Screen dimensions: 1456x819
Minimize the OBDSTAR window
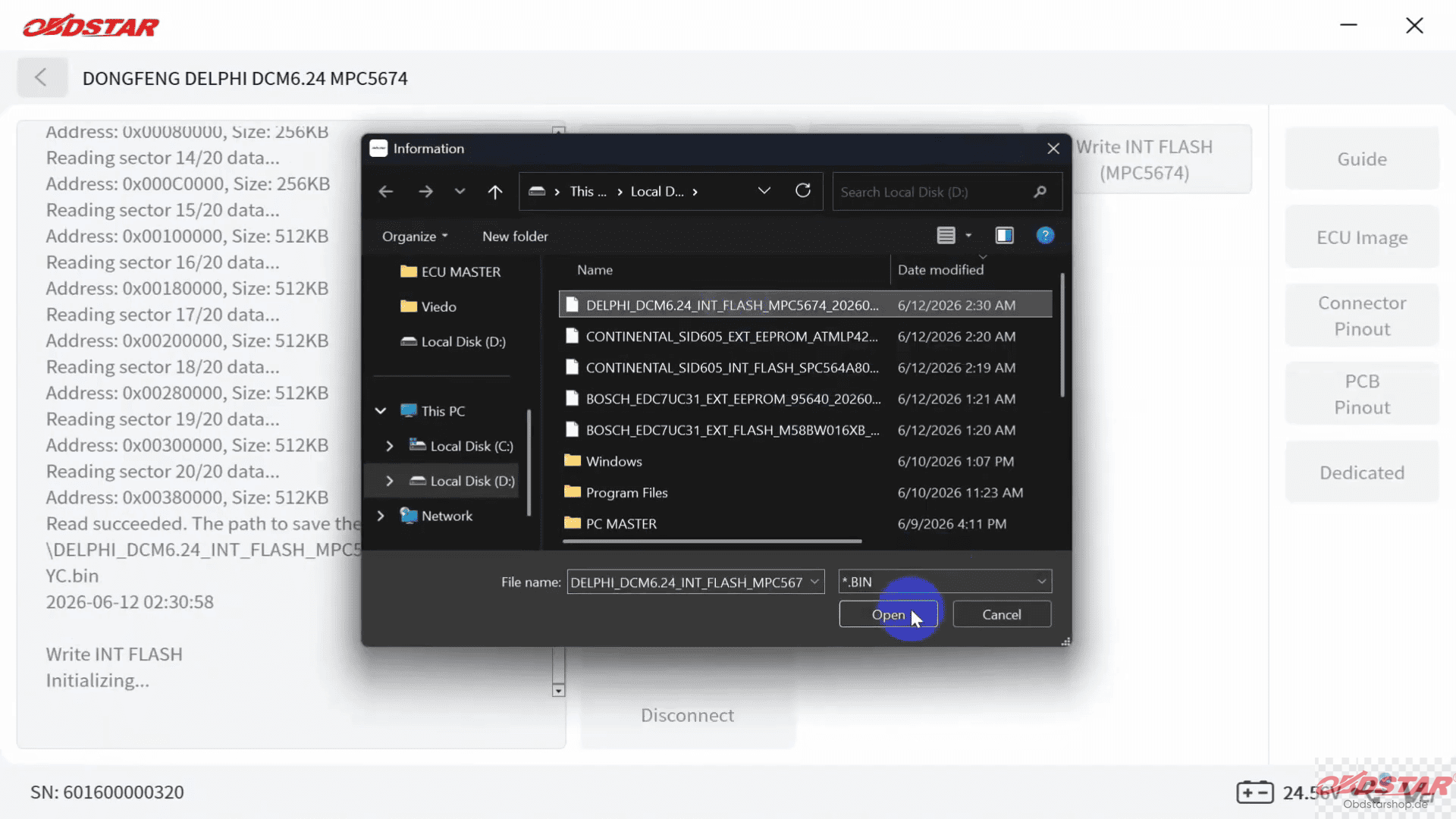[1348, 25]
